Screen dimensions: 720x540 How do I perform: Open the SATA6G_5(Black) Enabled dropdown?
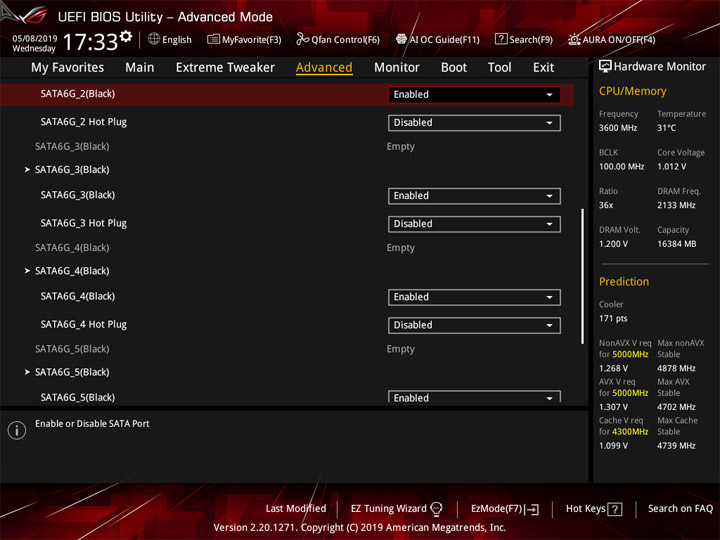474,397
